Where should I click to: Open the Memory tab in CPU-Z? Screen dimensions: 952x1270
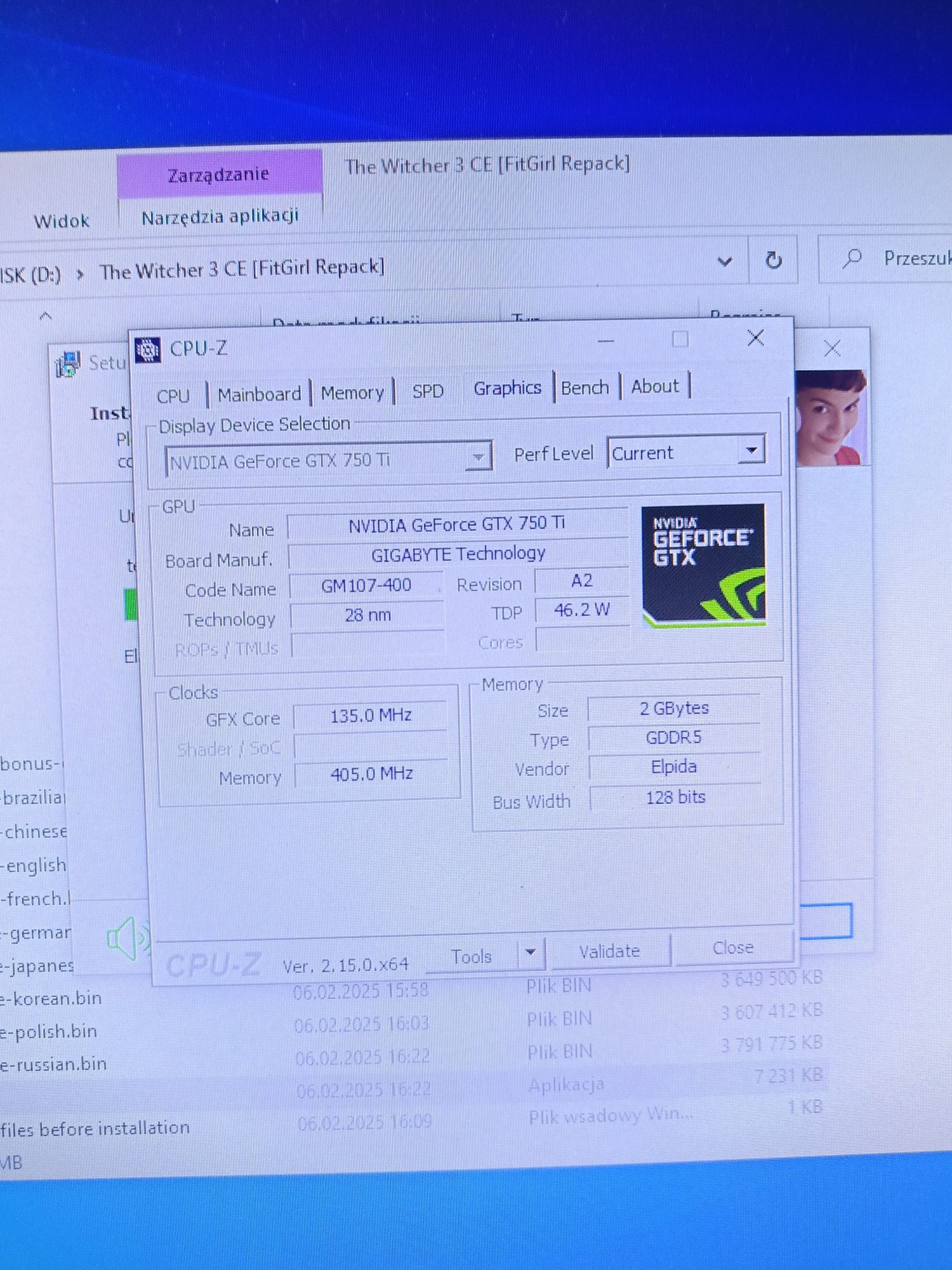(352, 393)
